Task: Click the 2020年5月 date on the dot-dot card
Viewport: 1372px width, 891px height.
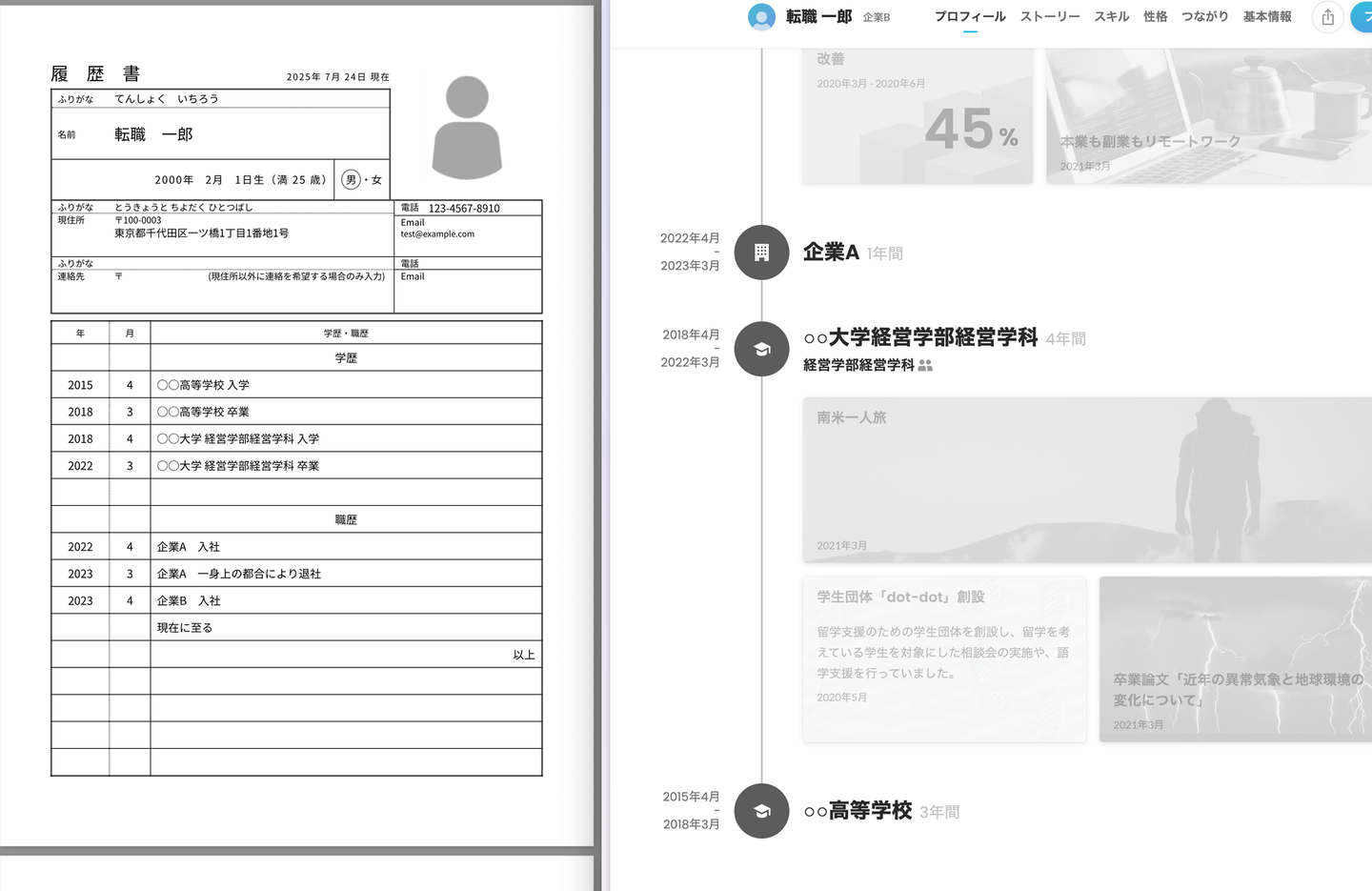Action: tap(841, 698)
